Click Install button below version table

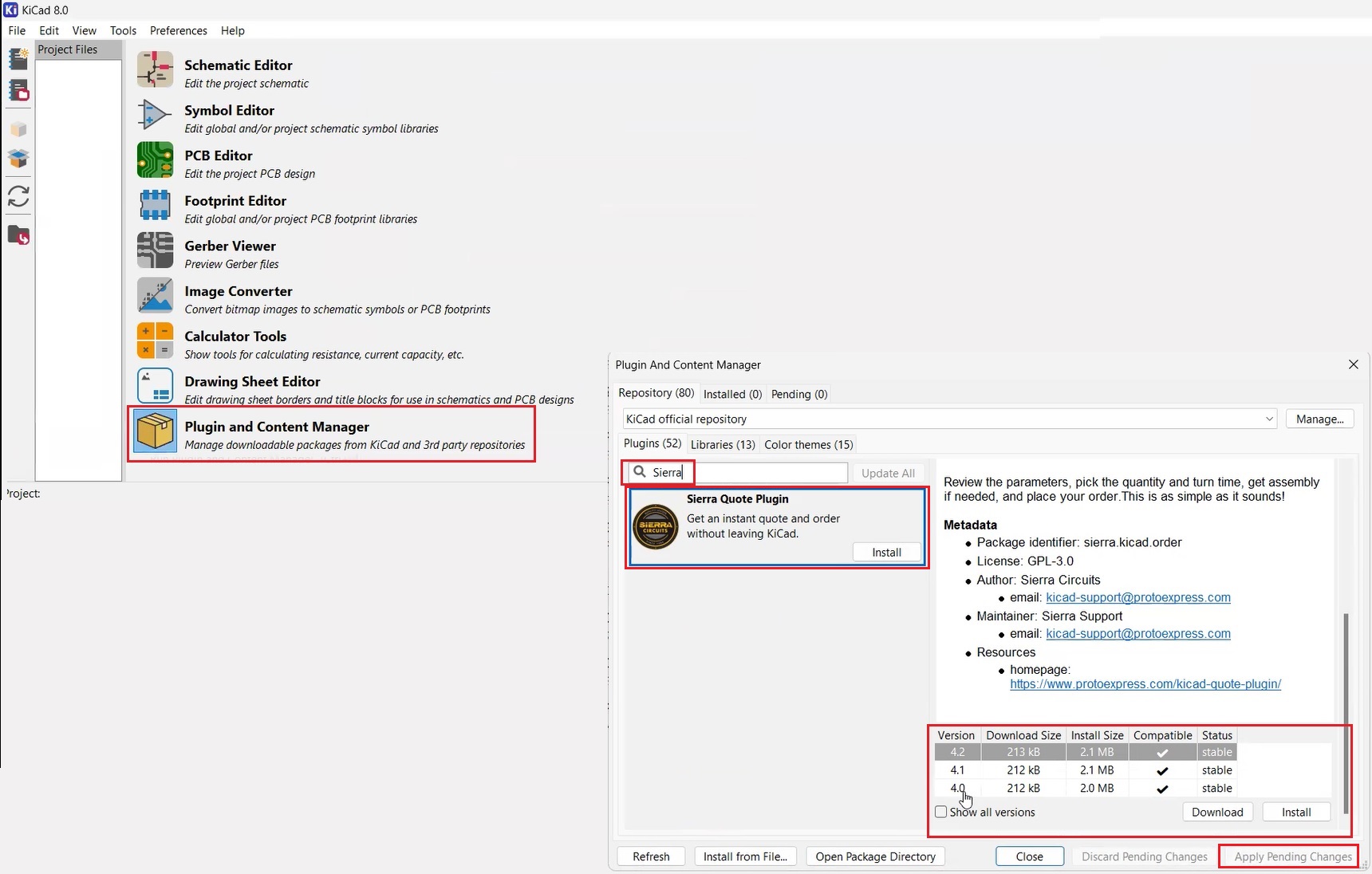click(x=1296, y=812)
